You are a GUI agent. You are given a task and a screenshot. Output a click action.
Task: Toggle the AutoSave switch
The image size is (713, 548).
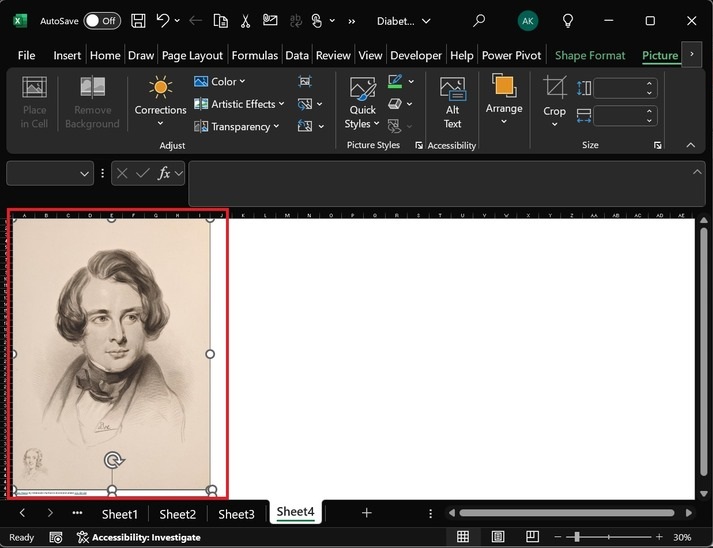point(102,20)
